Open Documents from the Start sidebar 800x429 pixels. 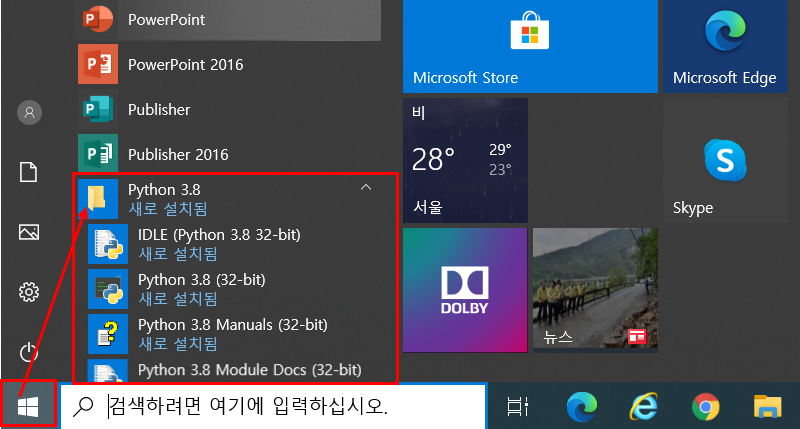(29, 172)
